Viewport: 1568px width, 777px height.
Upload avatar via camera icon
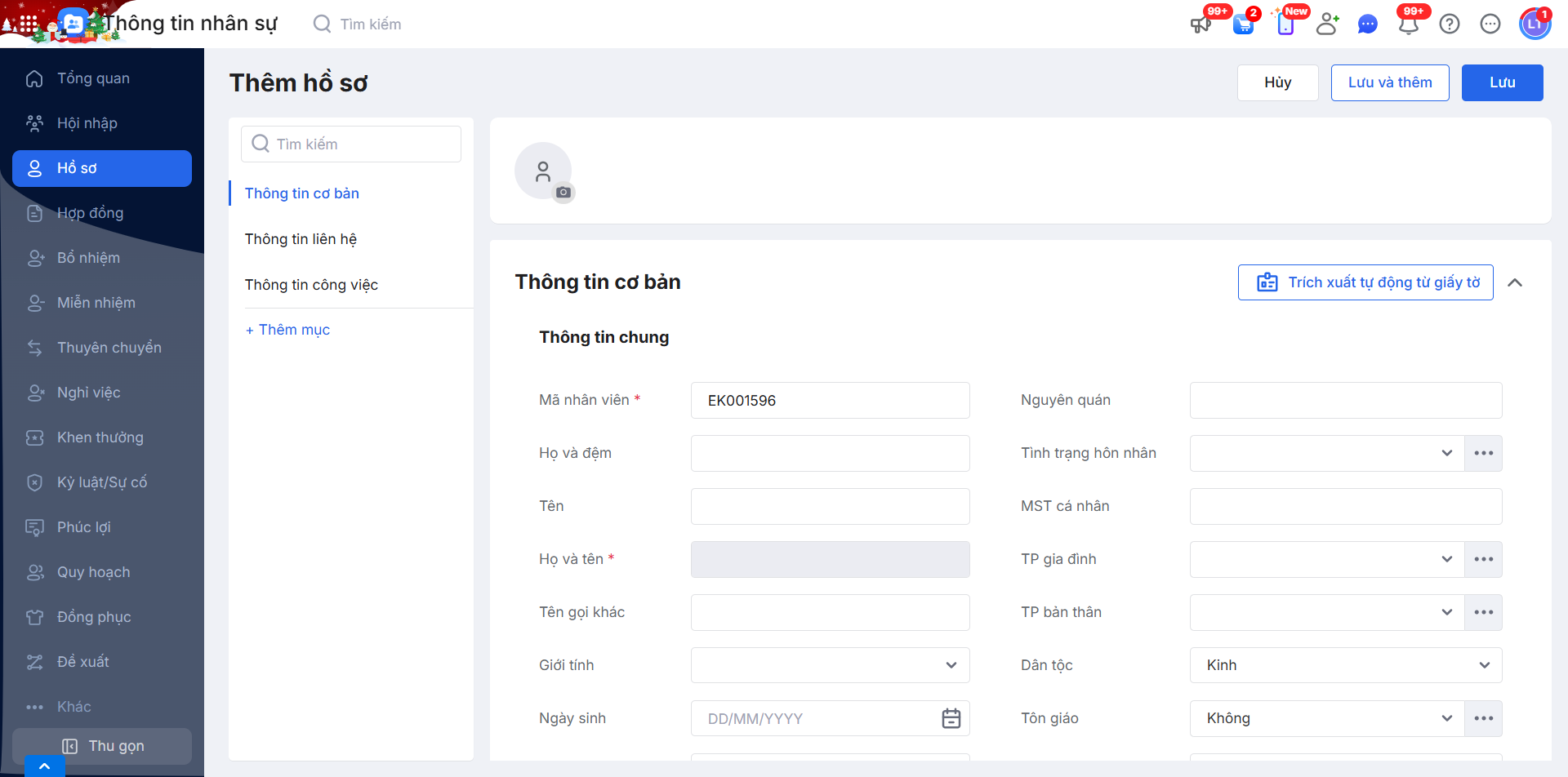coord(563,193)
